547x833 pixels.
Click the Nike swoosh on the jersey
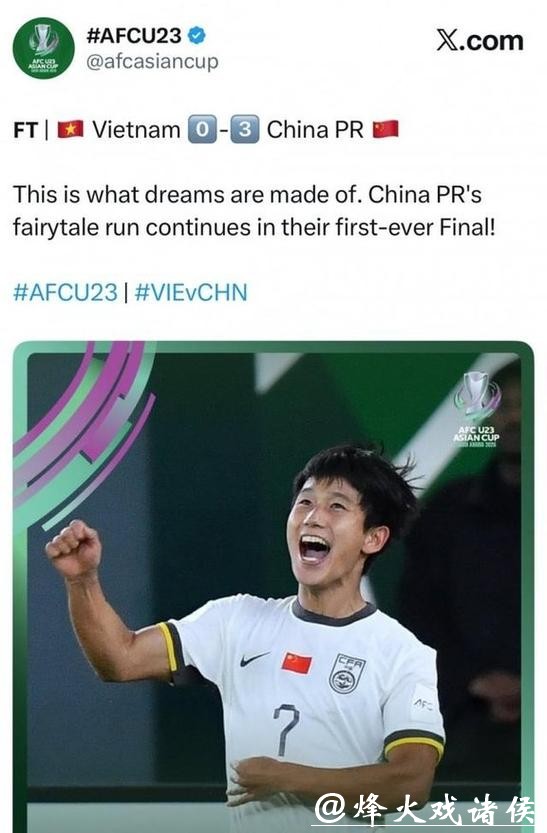click(x=254, y=659)
